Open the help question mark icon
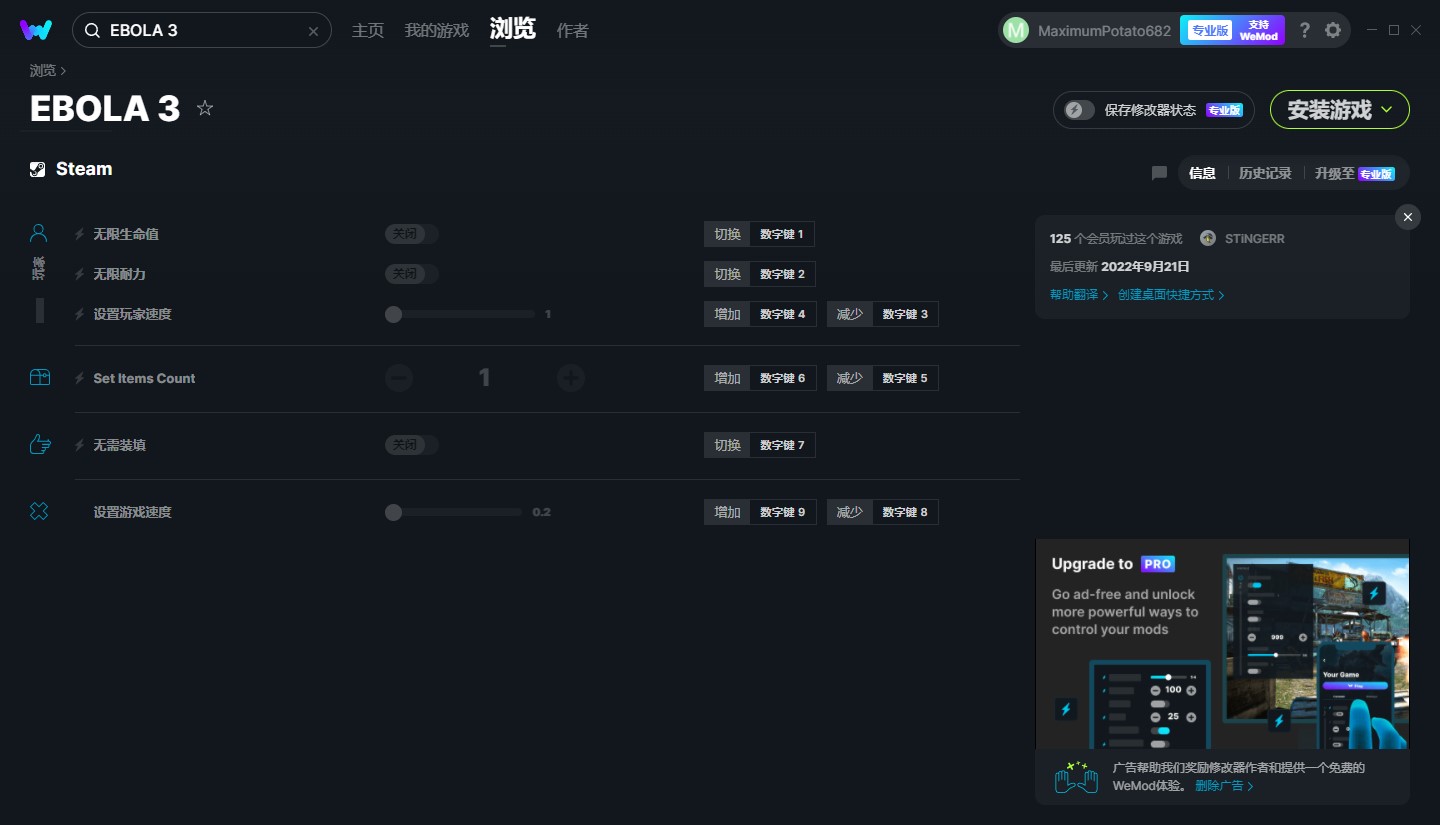The width and height of the screenshot is (1440, 825). [1304, 30]
